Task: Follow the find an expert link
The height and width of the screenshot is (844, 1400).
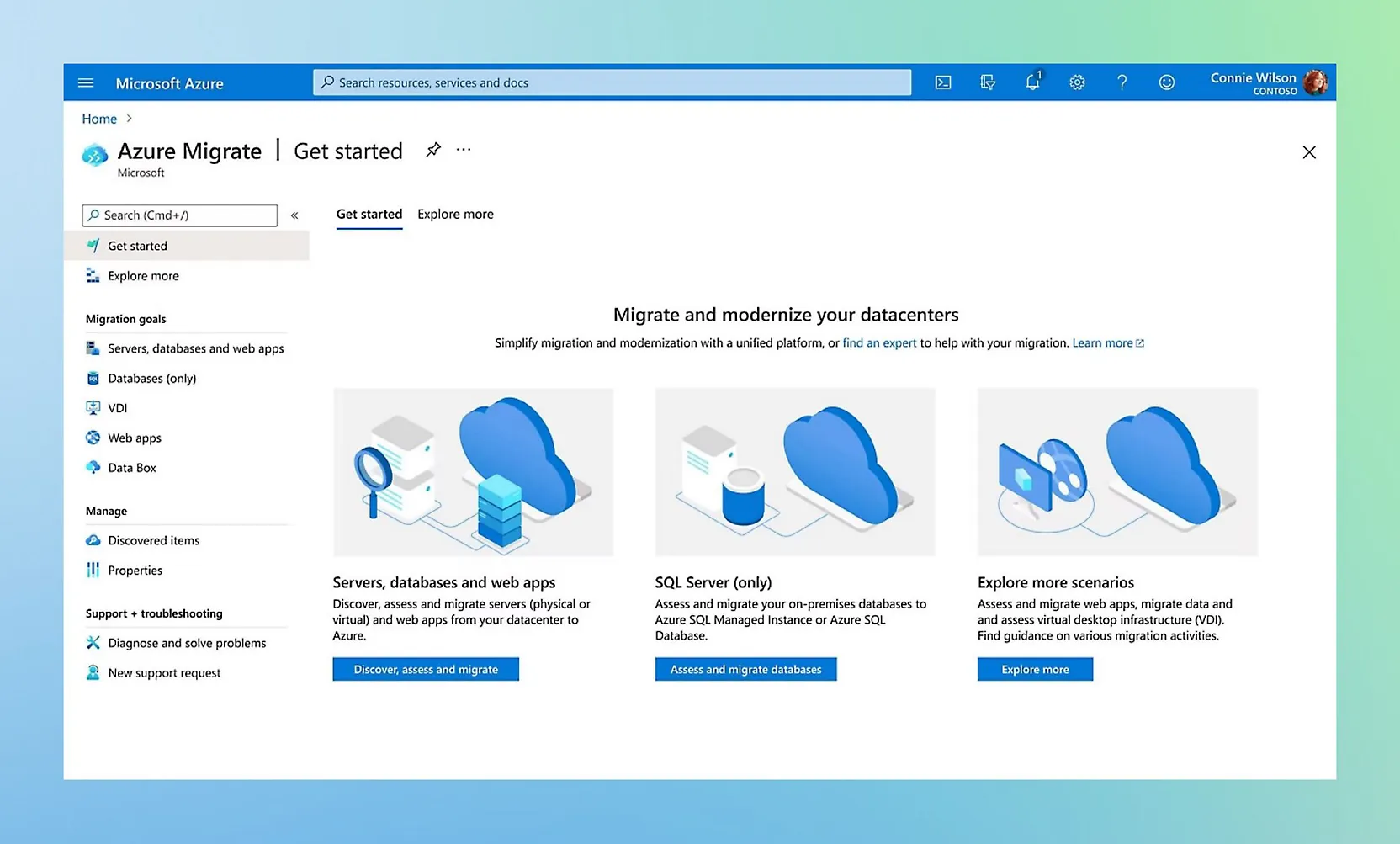Action: point(879,343)
